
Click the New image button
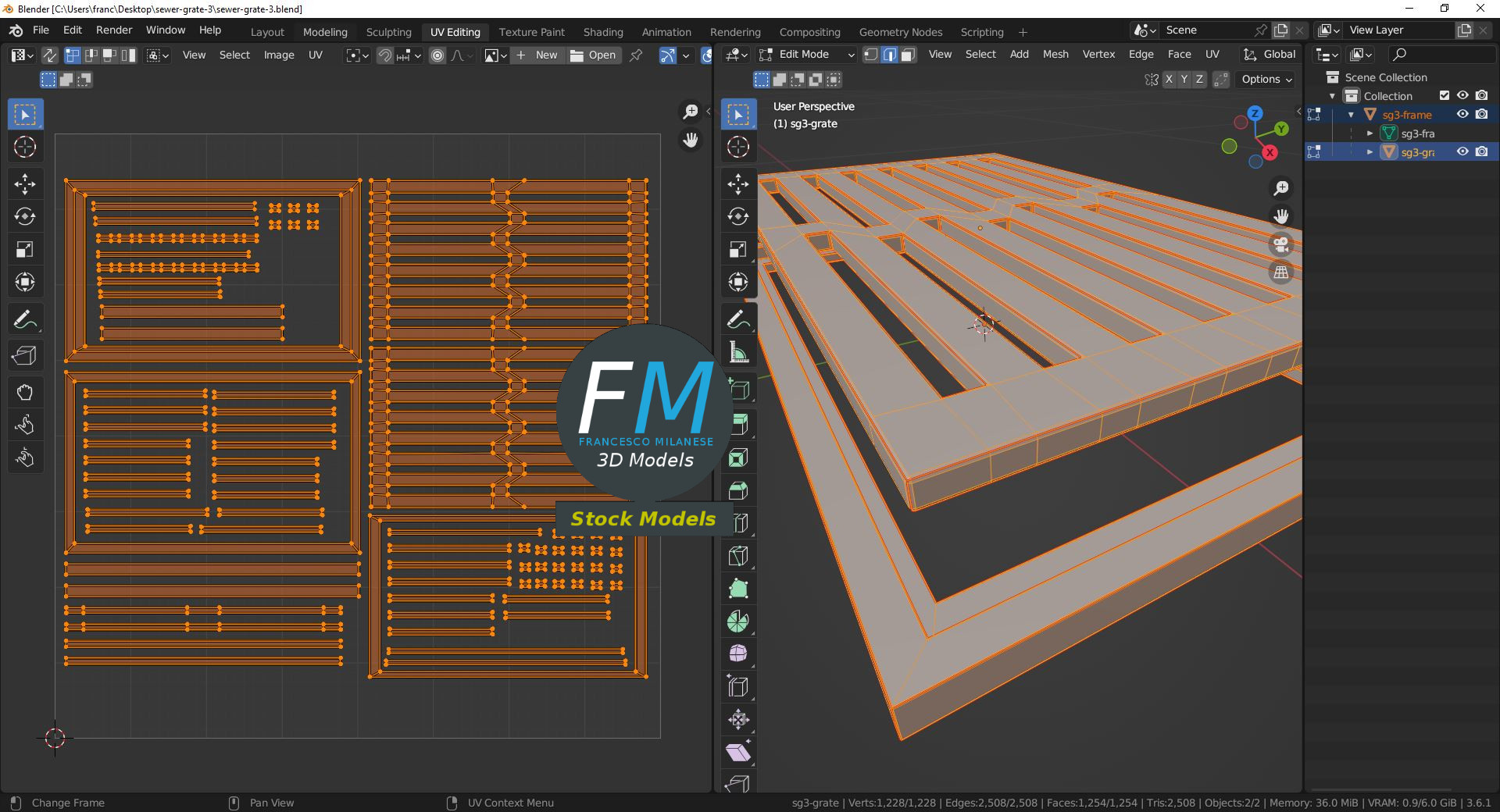point(537,55)
